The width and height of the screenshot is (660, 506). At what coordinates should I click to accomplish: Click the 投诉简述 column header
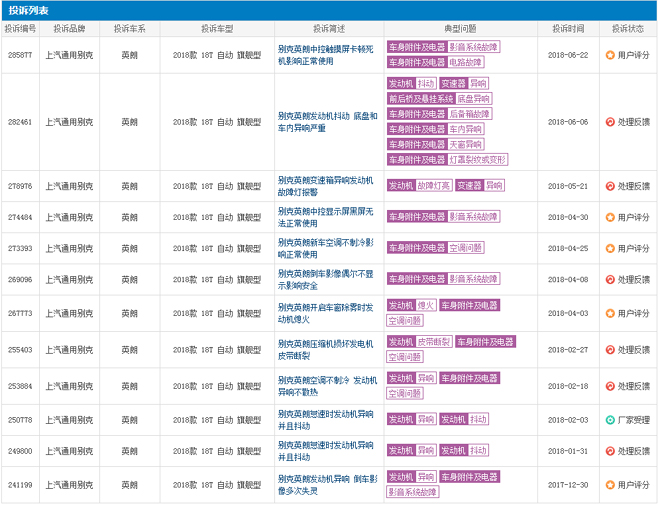click(x=329, y=29)
